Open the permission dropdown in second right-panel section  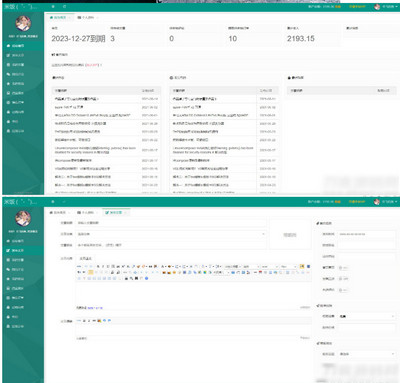pos(367,316)
